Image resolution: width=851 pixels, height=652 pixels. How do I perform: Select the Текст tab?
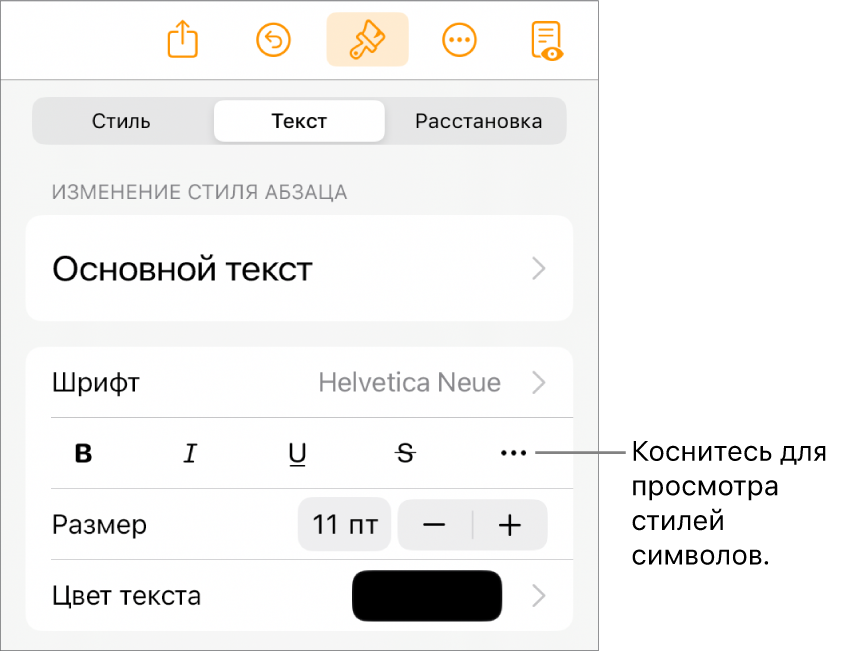point(299,121)
